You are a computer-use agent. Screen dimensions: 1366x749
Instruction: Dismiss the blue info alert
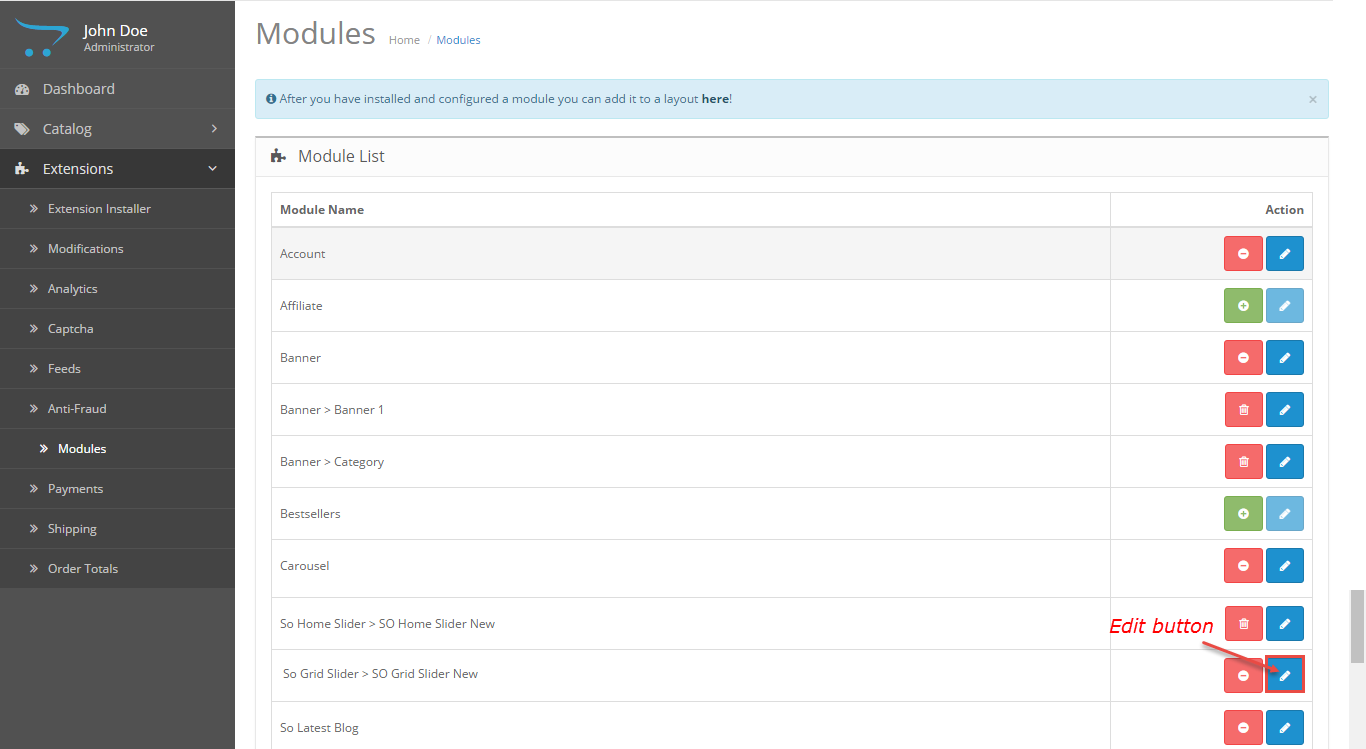1312,99
